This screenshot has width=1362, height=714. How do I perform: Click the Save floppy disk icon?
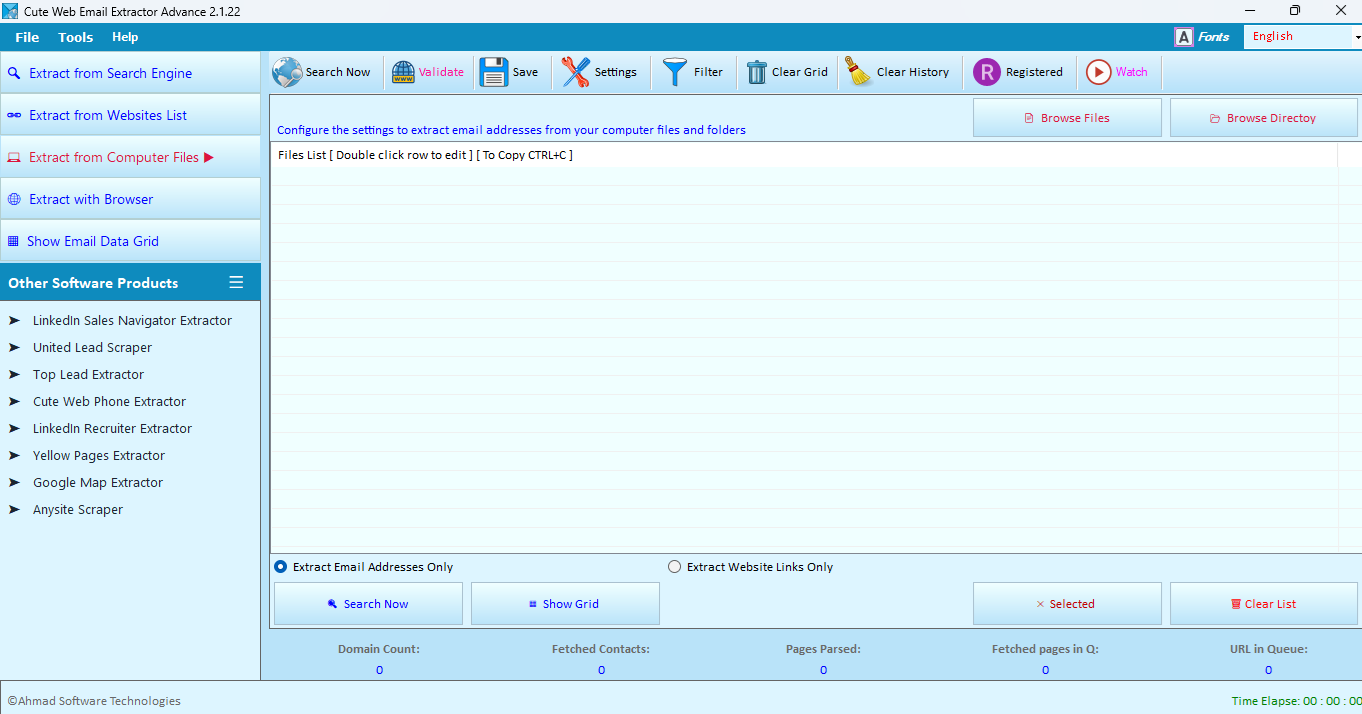click(x=494, y=72)
